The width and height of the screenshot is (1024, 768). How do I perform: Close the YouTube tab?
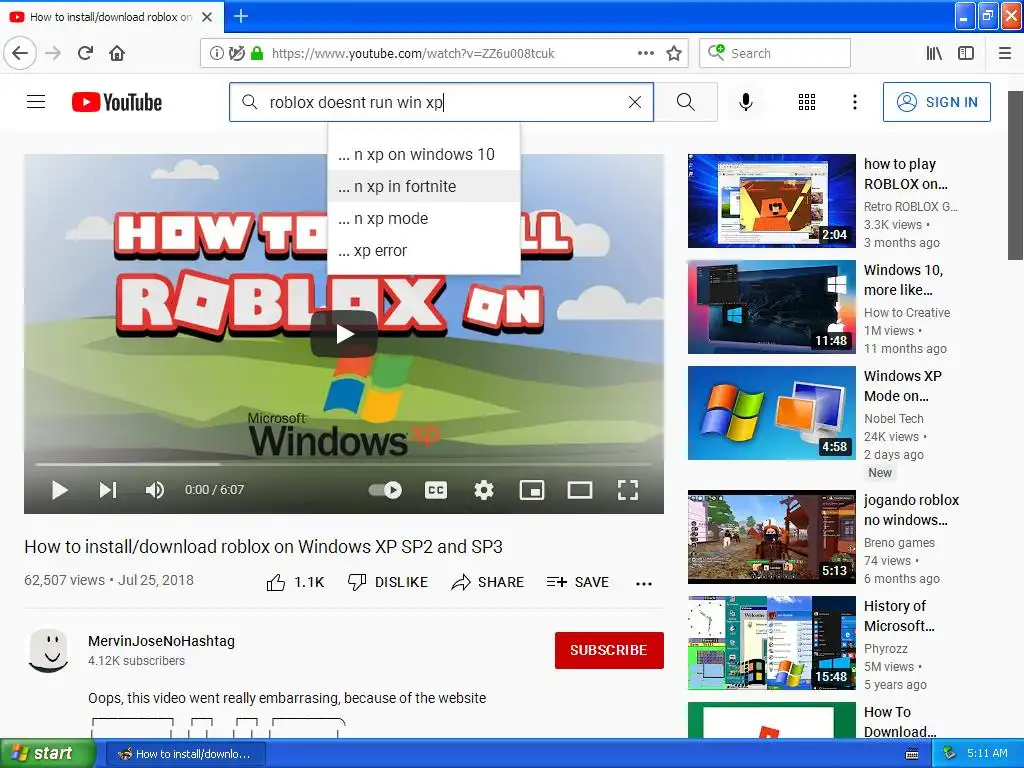207,16
